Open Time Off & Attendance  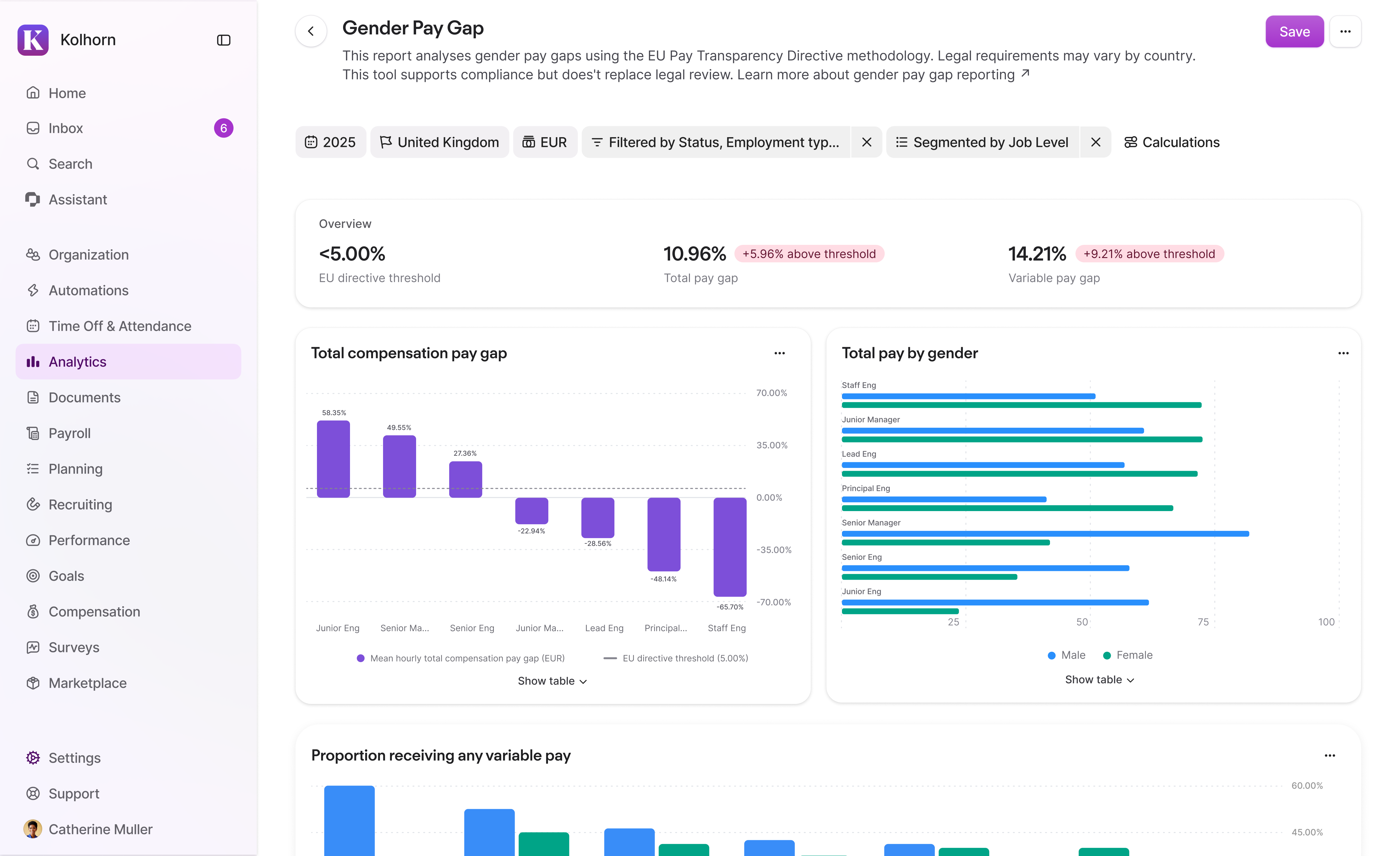tap(128, 326)
